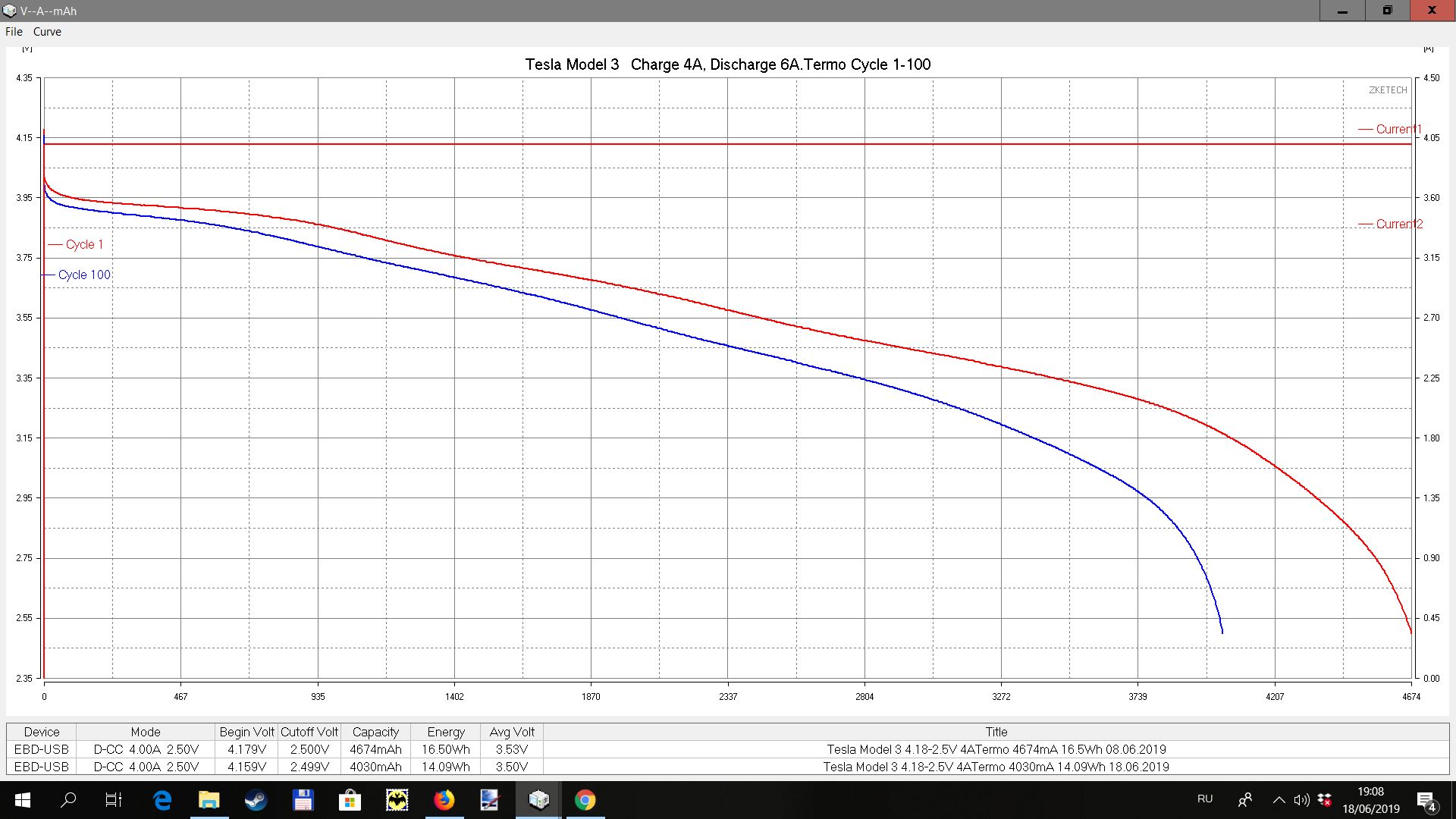Launch Microsoft Edge from taskbar

[162, 800]
